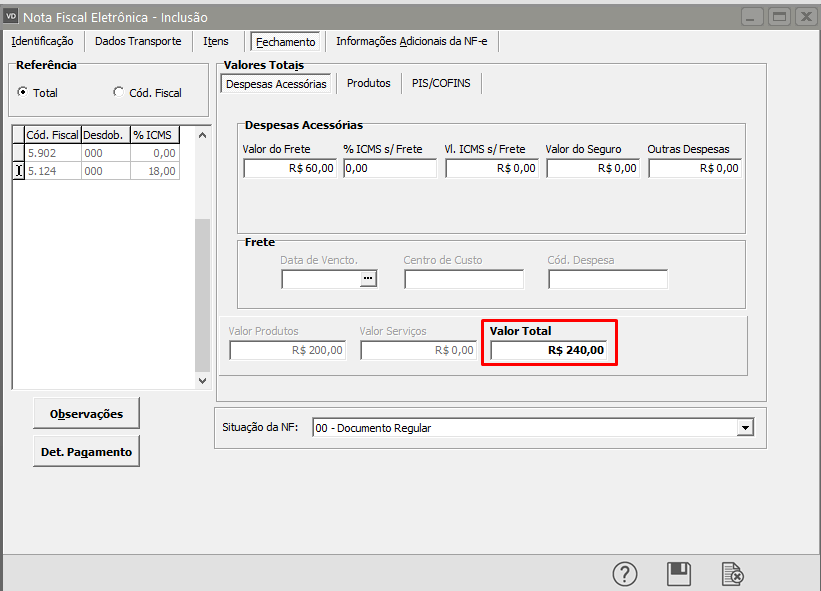Click the Det. Pagamento button
Viewport: 821px width, 591px height.
coord(86,451)
